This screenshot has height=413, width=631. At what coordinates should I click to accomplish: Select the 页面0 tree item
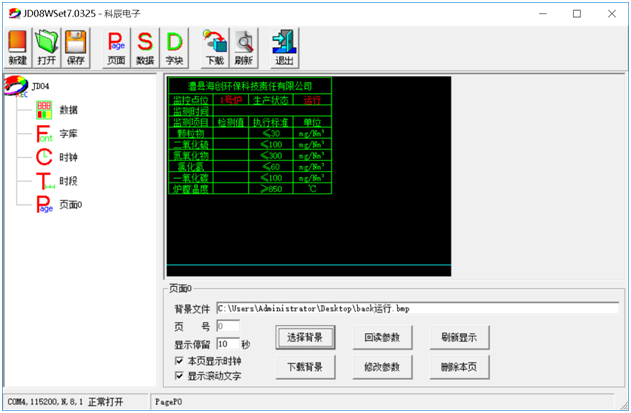click(x=70, y=204)
